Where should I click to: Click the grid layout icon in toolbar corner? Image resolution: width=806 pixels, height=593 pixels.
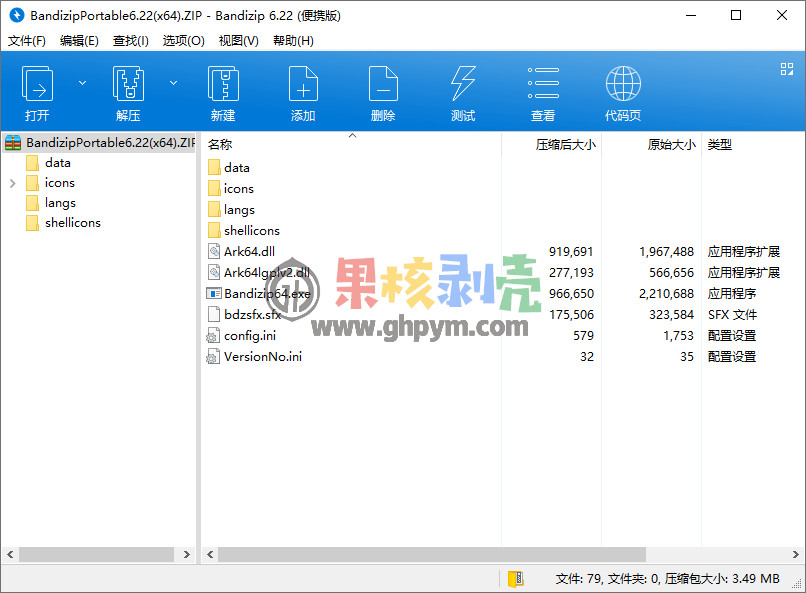pos(786,69)
